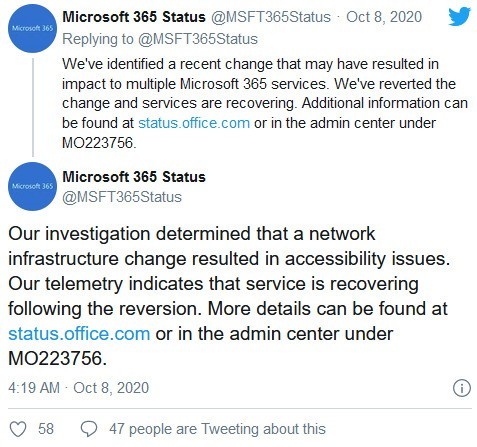
Task: Open status.office.com link in parent tweet
Action: click(194, 123)
